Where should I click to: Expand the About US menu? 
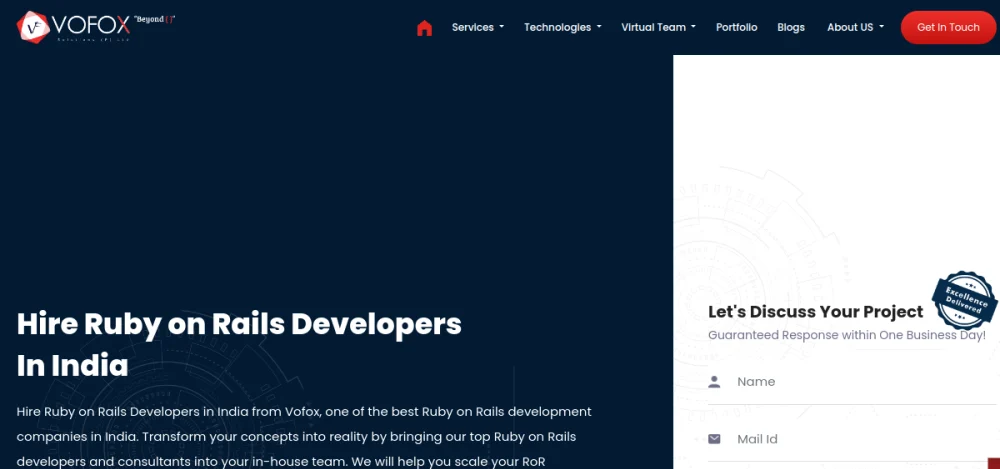click(855, 27)
